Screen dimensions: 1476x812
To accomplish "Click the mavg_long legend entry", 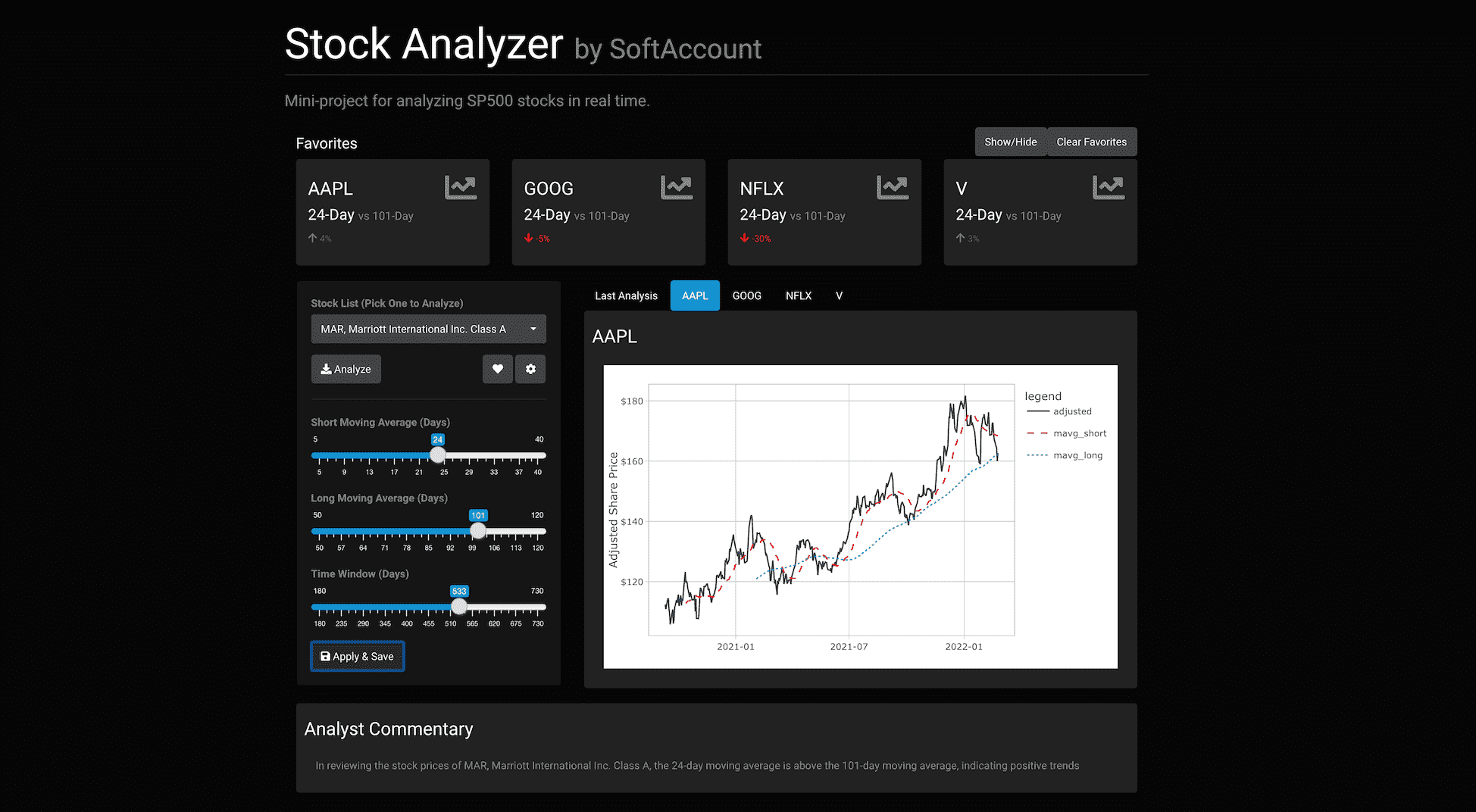I will pyautogui.click(x=1065, y=455).
